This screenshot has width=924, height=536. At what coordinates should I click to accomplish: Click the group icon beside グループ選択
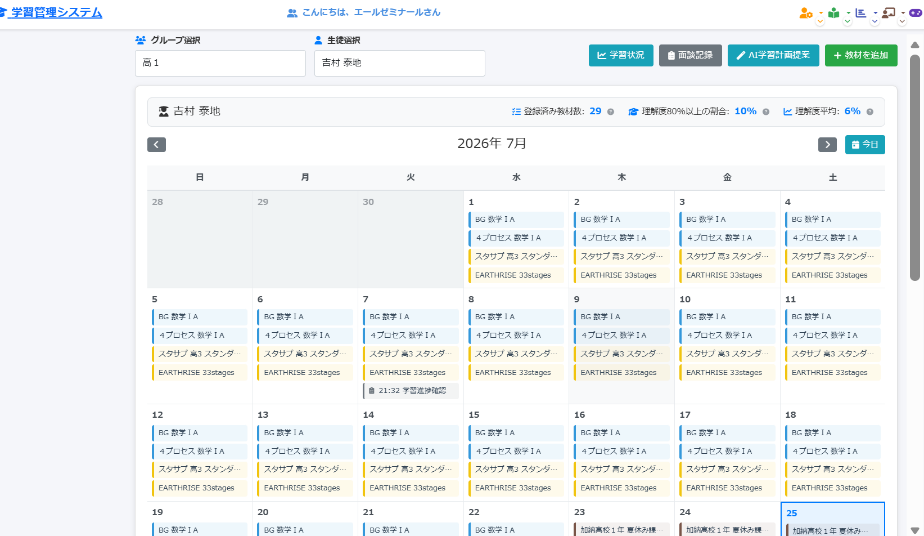pyautogui.click(x=140, y=40)
